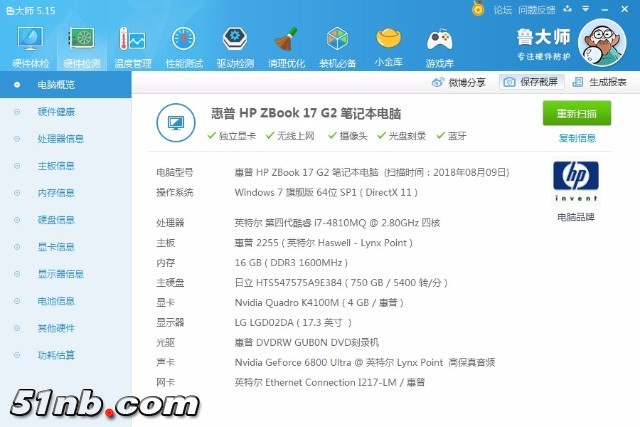Switch to 处理器信息 in the sidebar
640x427 pixels.
pos(60,139)
